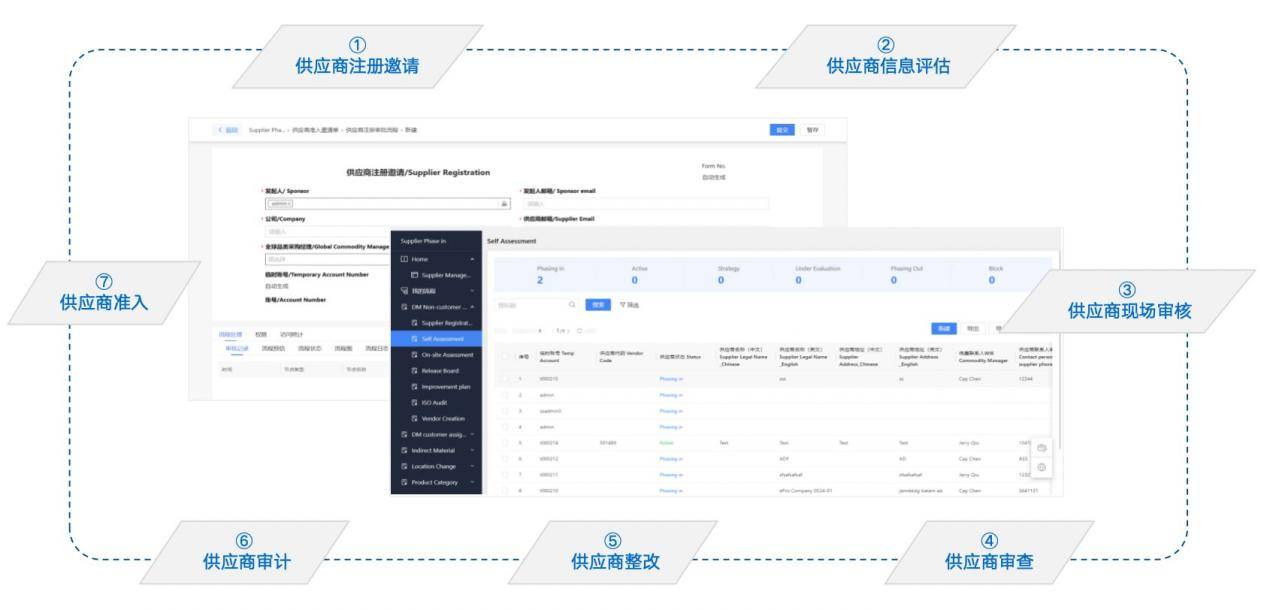Click the Under Evaluation count card
The height and width of the screenshot is (610, 1267).
(817, 275)
